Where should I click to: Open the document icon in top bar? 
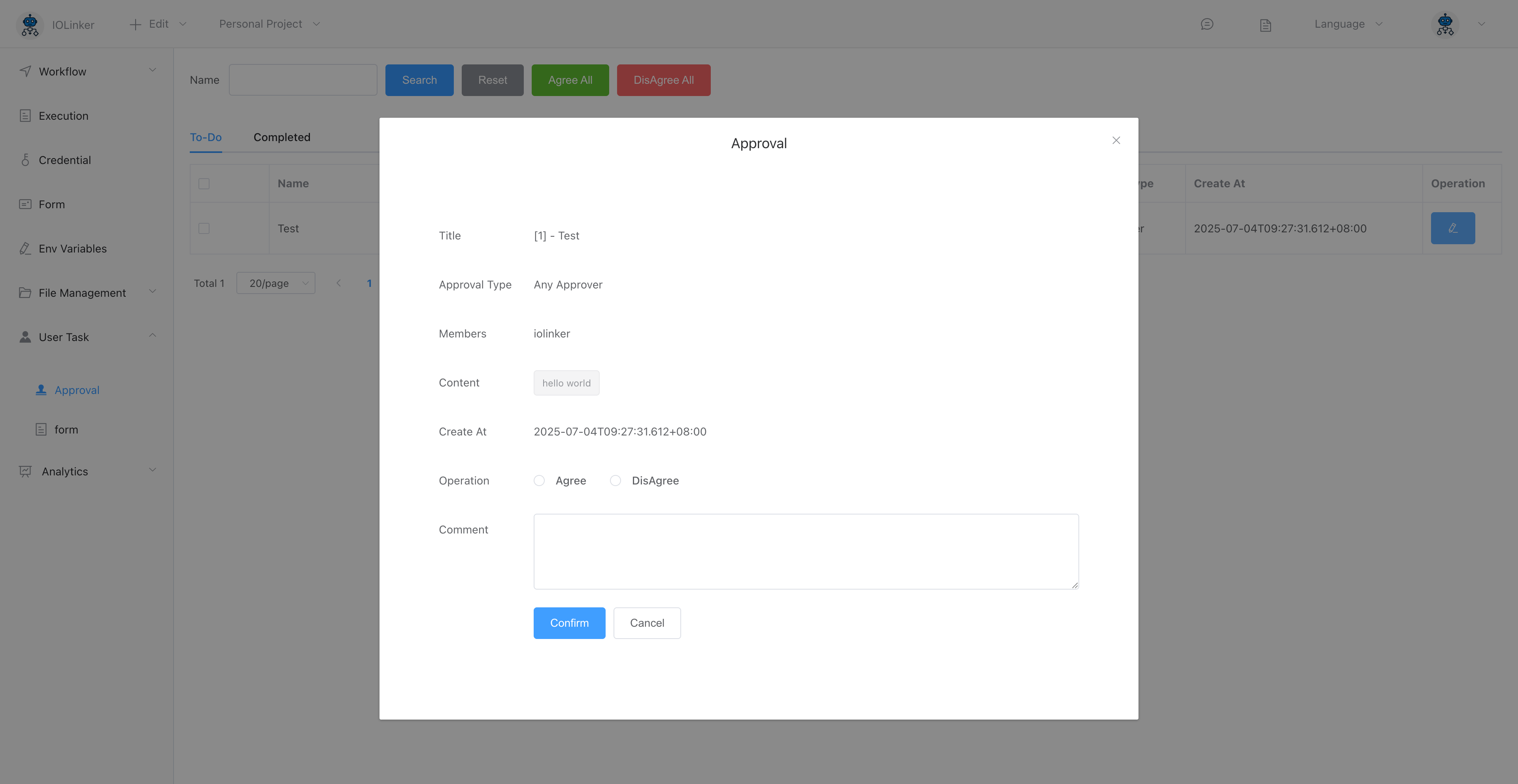click(1265, 25)
